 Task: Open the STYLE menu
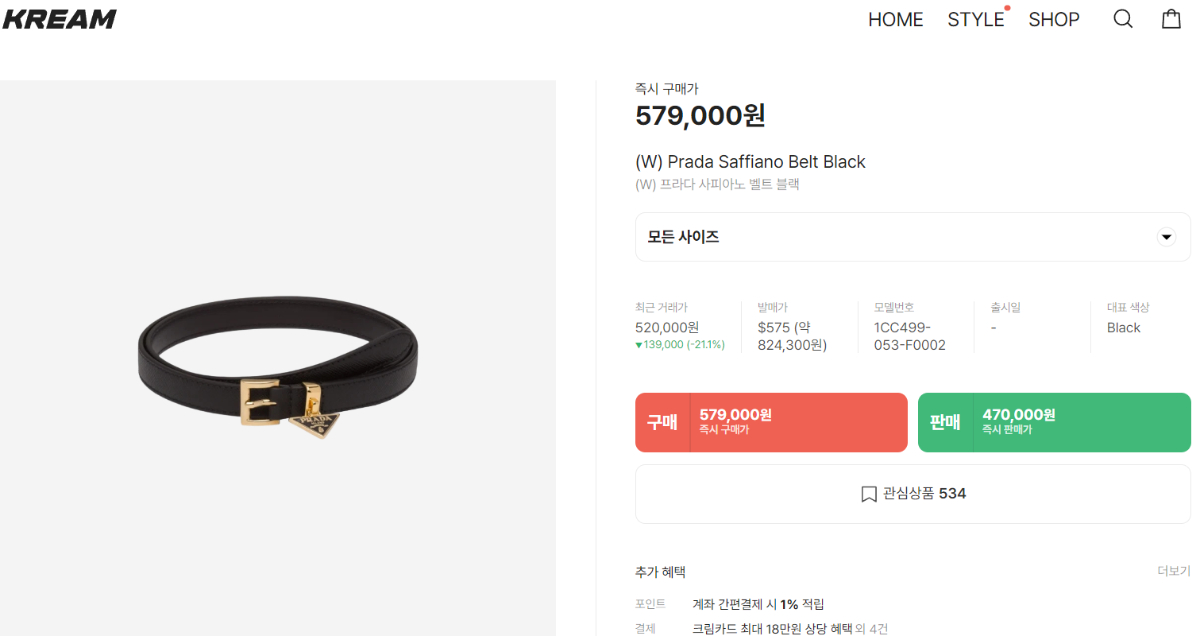pyautogui.click(x=975, y=19)
